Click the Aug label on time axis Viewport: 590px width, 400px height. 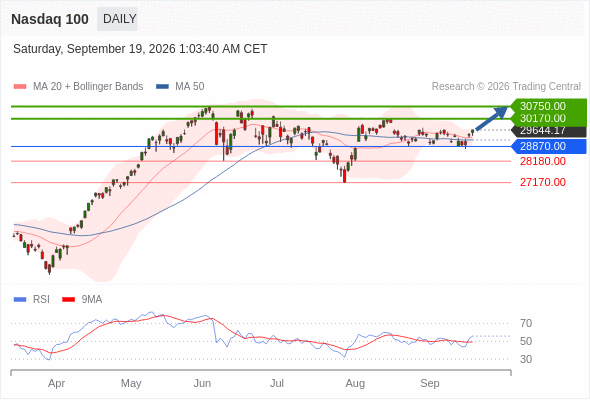pos(355,383)
